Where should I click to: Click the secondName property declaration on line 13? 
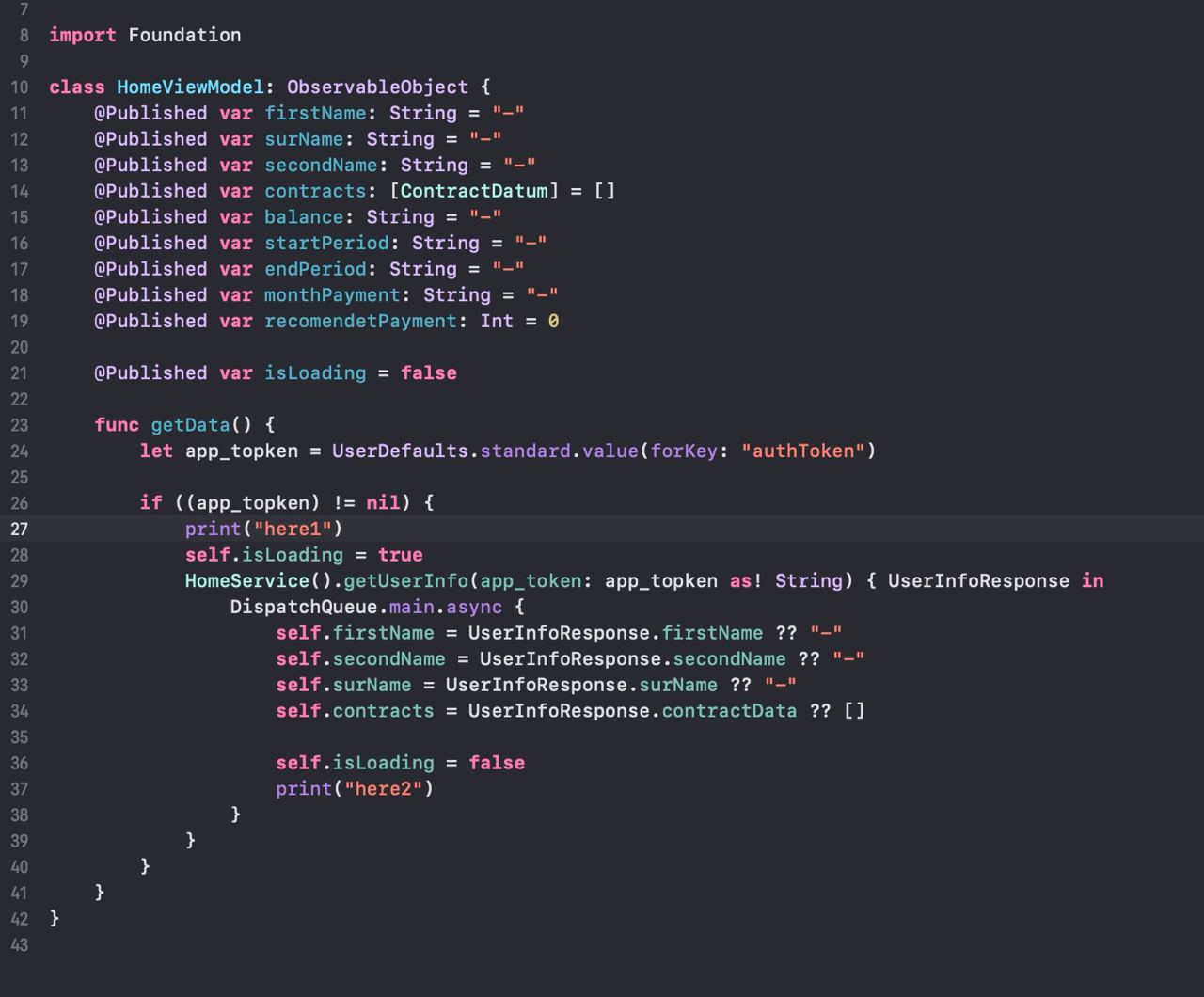pos(321,165)
